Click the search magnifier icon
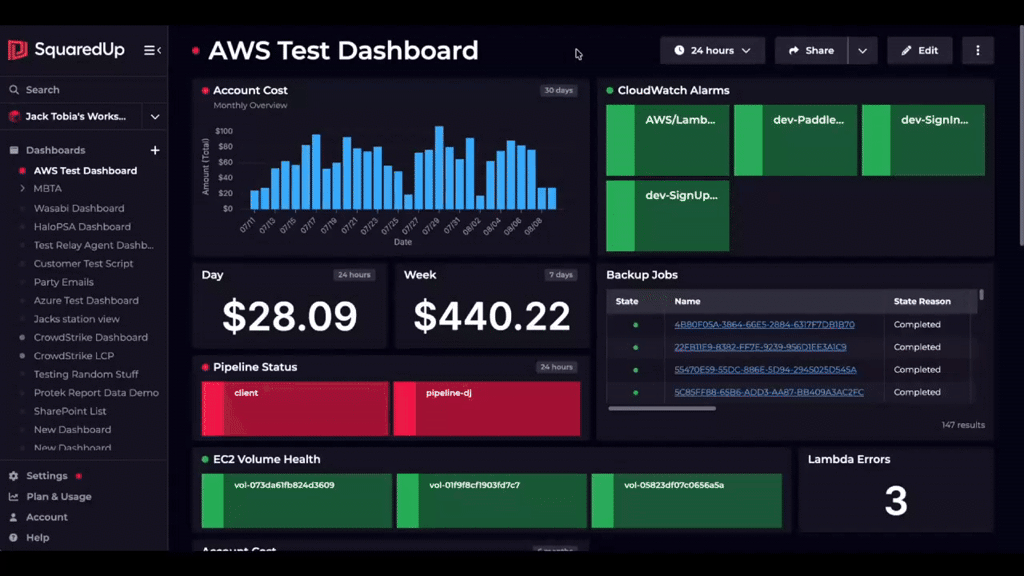 (14, 89)
